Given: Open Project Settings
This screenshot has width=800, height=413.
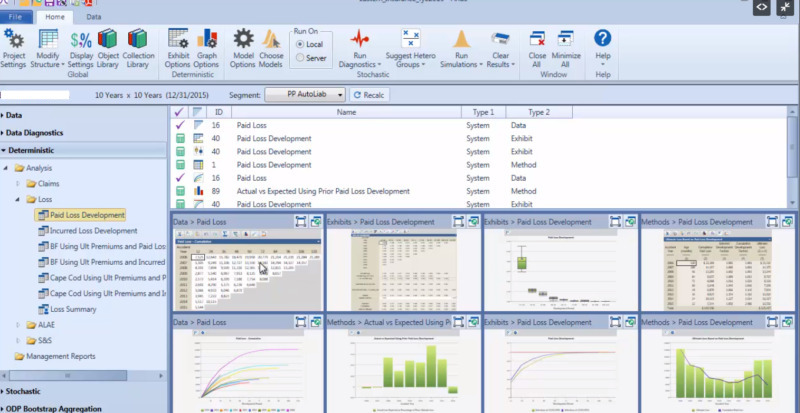Looking at the screenshot, I should click(x=13, y=48).
